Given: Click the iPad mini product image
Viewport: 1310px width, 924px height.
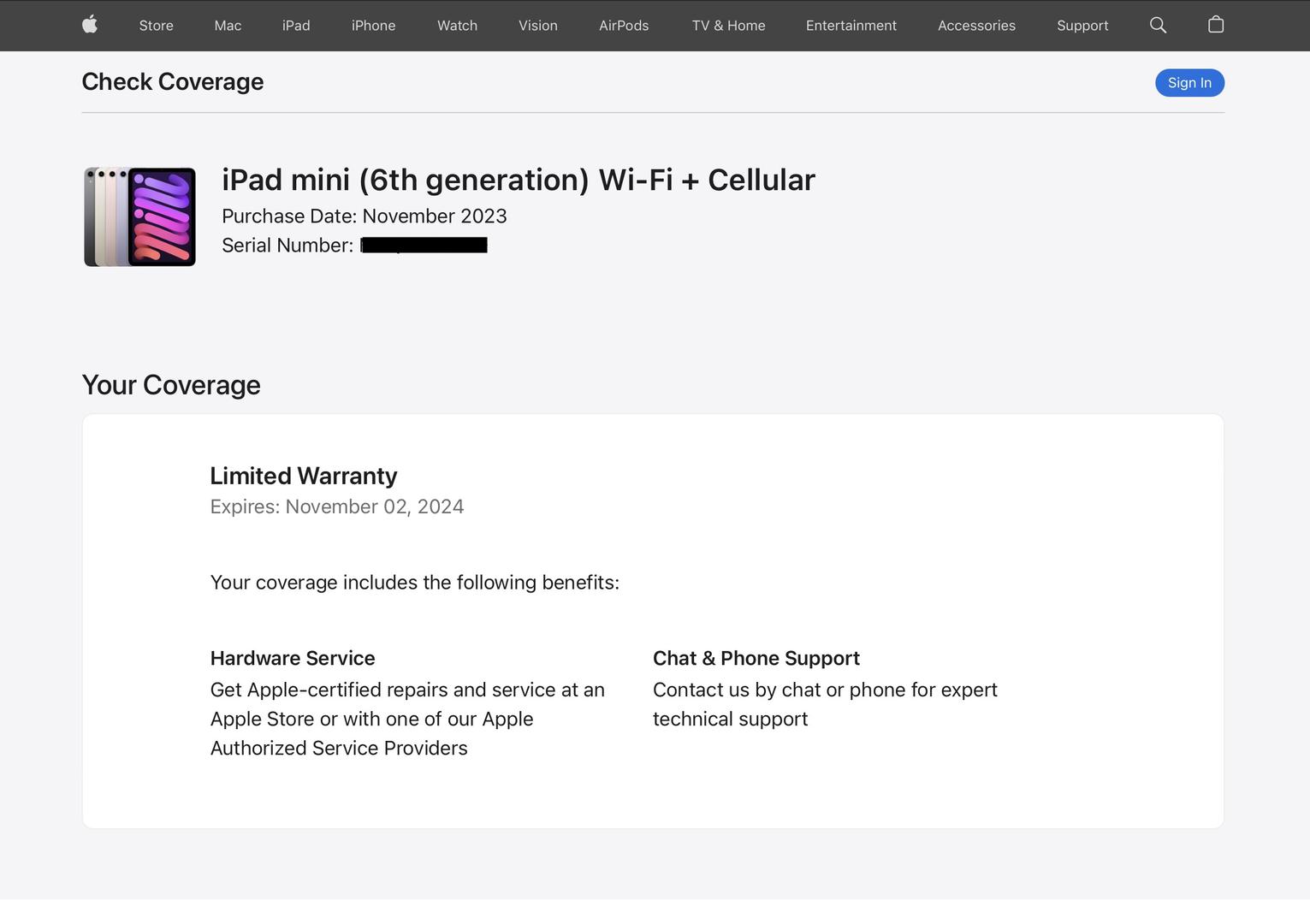Looking at the screenshot, I should pyautogui.click(x=139, y=216).
